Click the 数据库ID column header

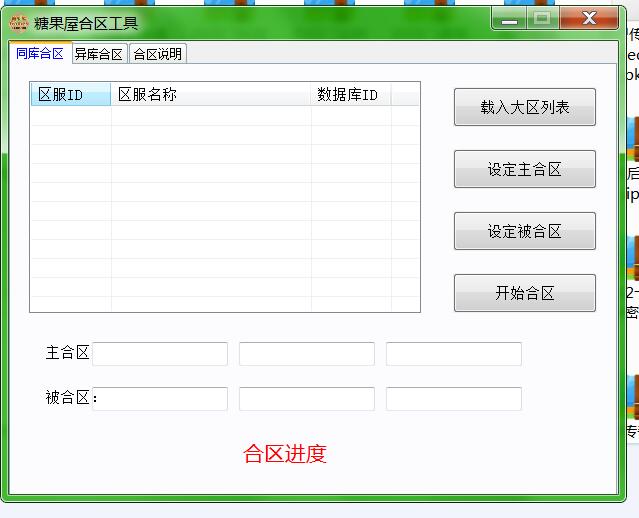tap(350, 95)
